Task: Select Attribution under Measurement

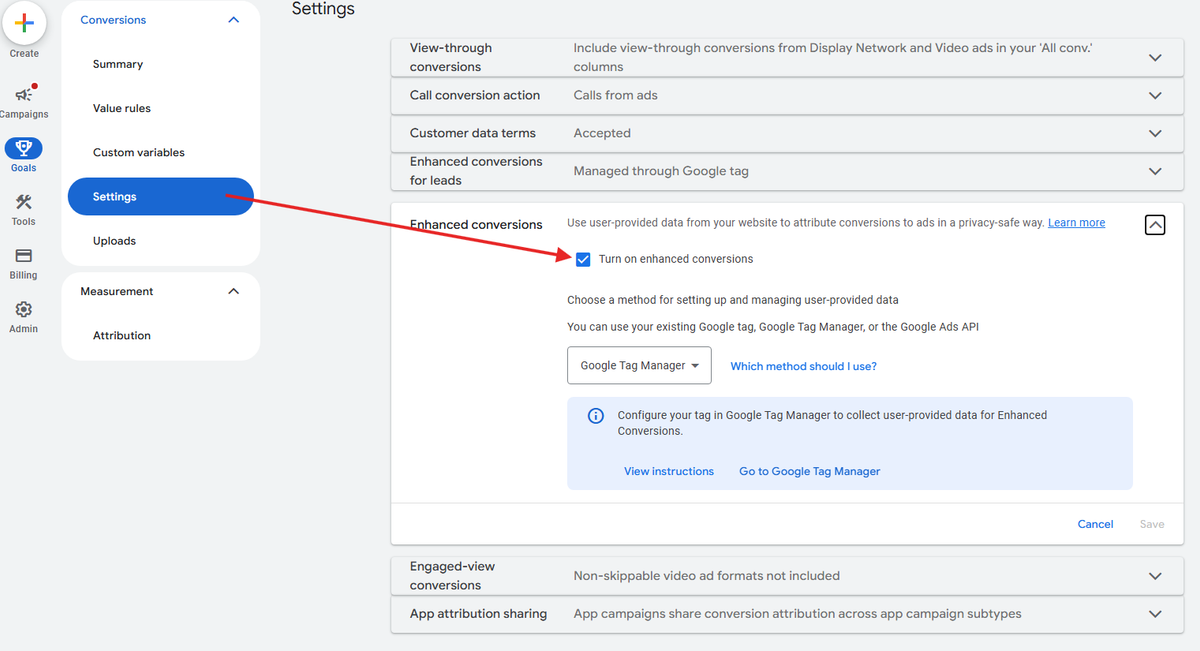Action: (x=122, y=336)
